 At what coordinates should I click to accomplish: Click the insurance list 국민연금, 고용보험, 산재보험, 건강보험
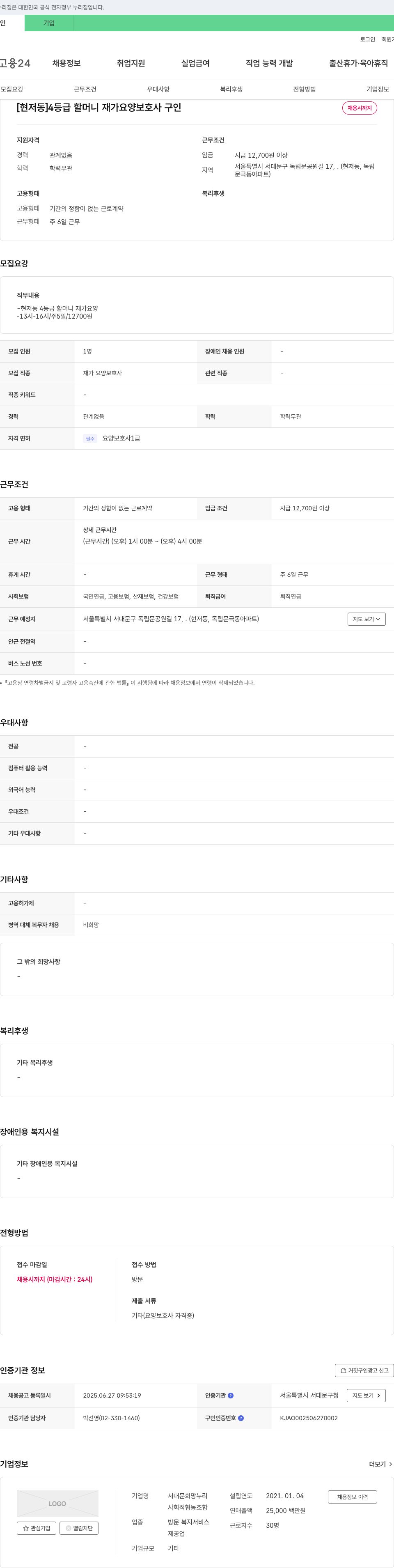tap(131, 597)
